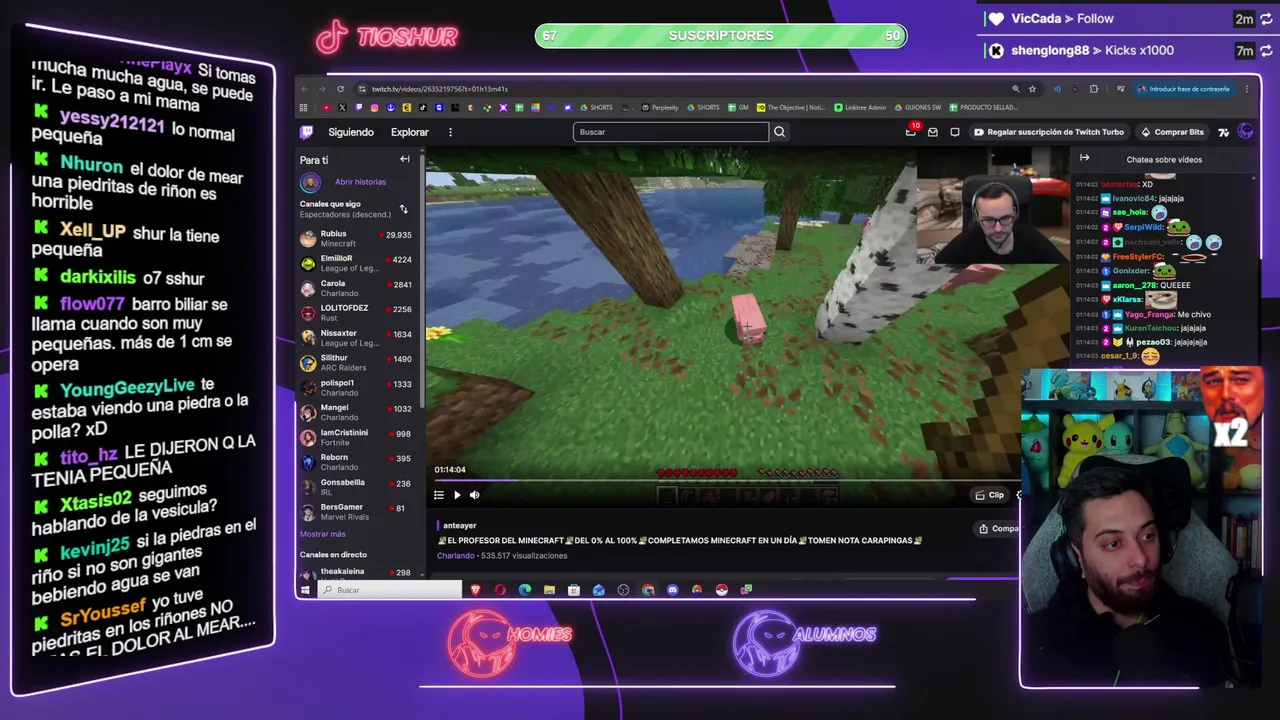Open the Twitch inbox envelope icon
Viewport: 1280px width, 720px height.
click(933, 132)
